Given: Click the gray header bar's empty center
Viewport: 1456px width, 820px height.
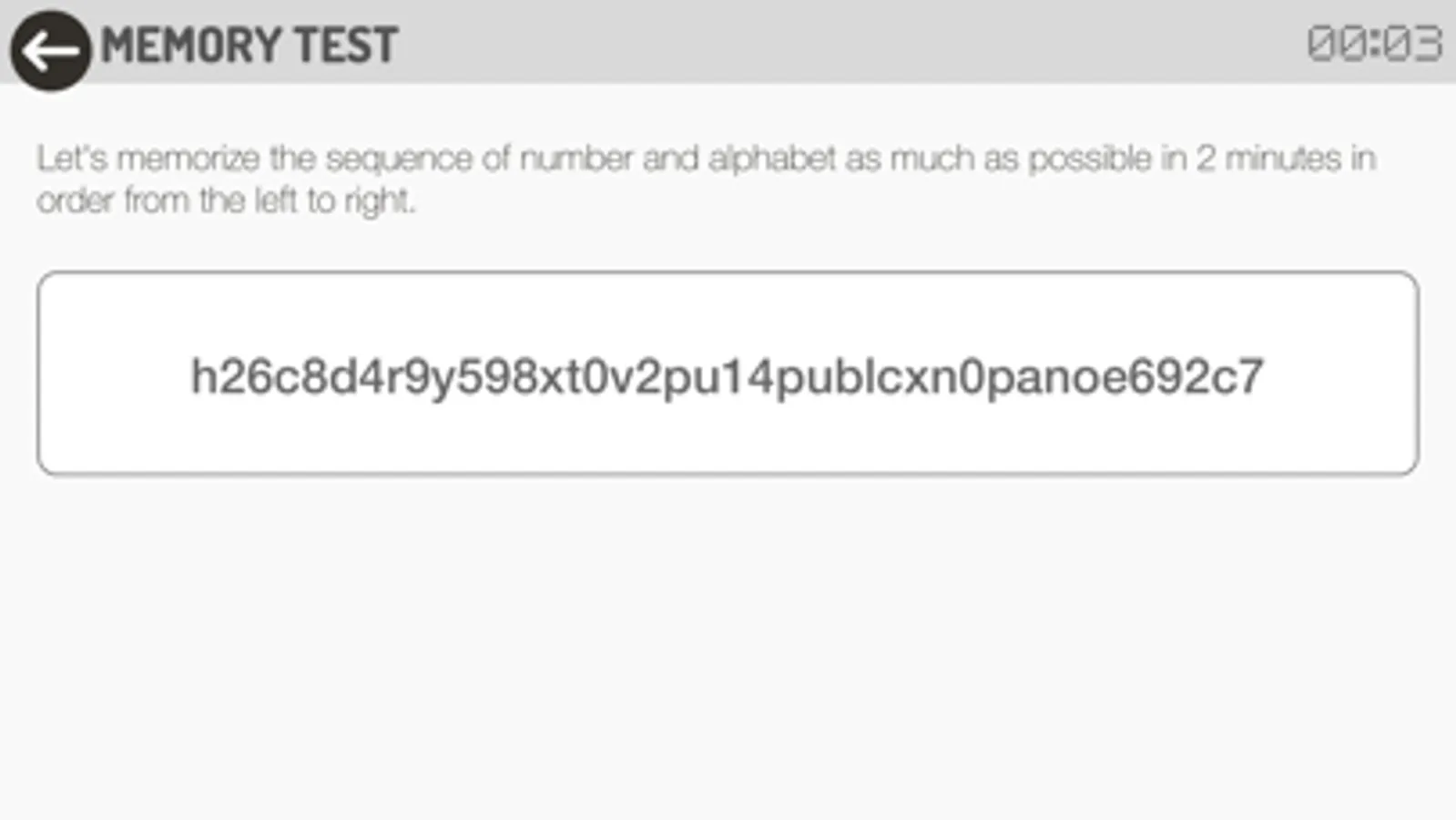Looking at the screenshot, I should pyautogui.click(x=820, y=41).
